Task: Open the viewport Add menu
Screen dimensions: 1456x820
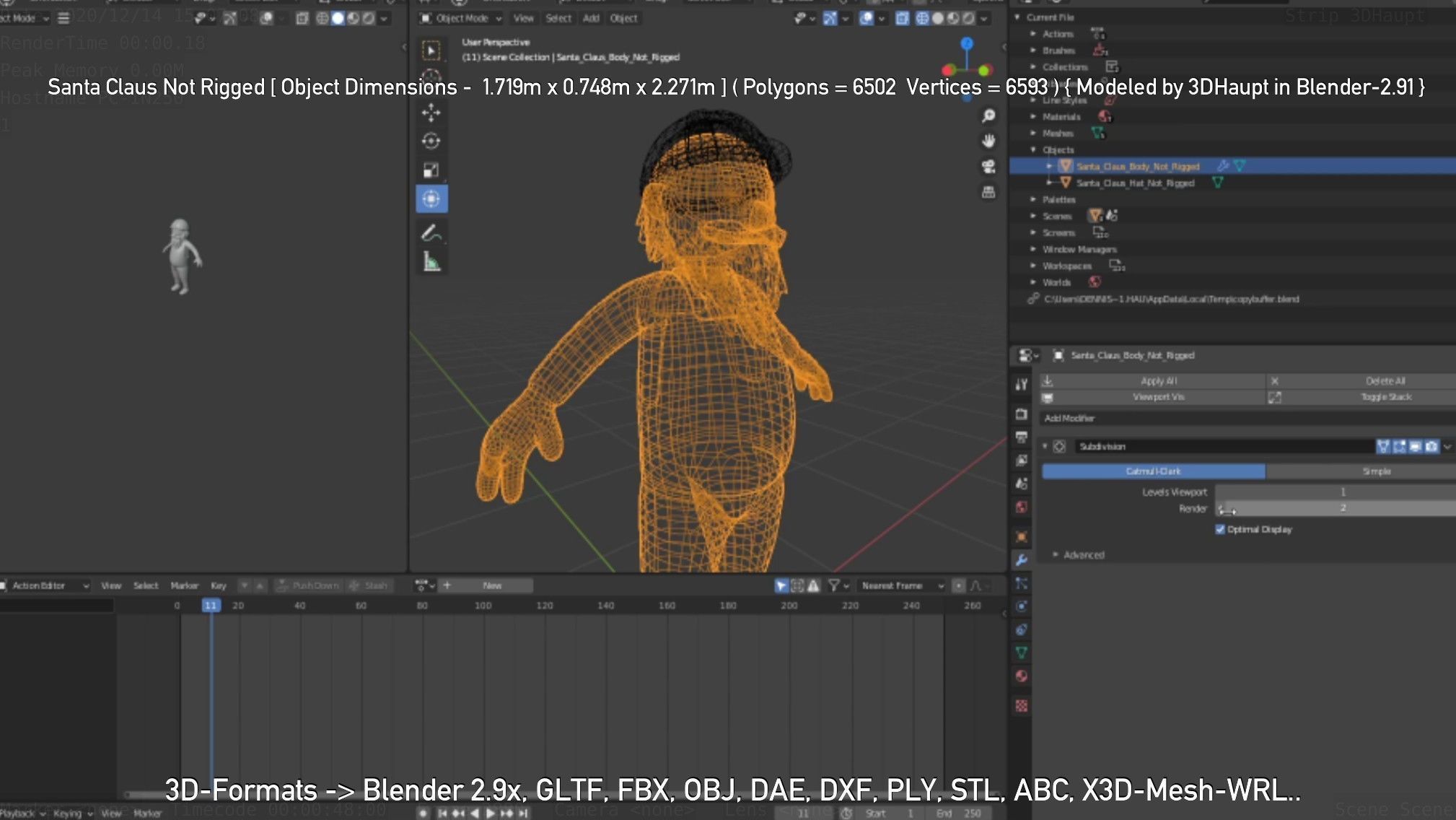Action: [591, 18]
